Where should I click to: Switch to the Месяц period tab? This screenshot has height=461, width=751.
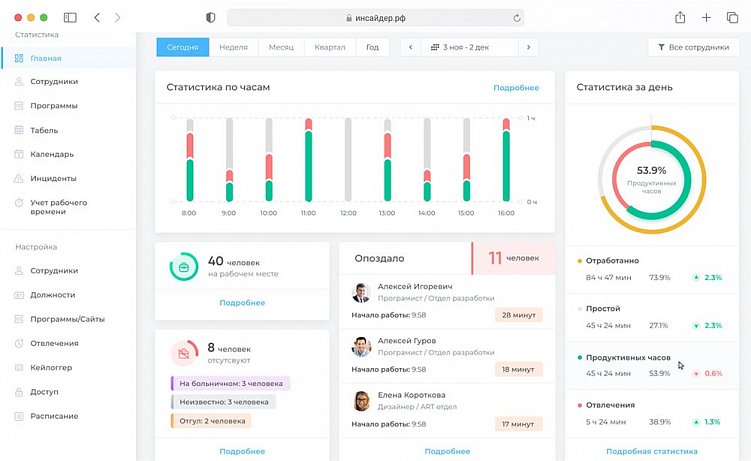click(x=281, y=47)
